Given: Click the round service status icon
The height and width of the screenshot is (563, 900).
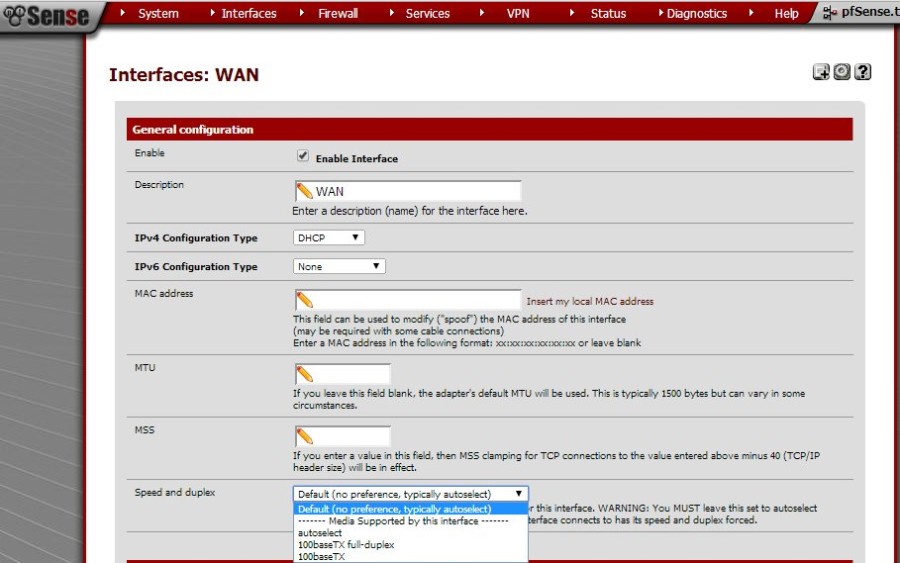Looking at the screenshot, I should (x=843, y=72).
